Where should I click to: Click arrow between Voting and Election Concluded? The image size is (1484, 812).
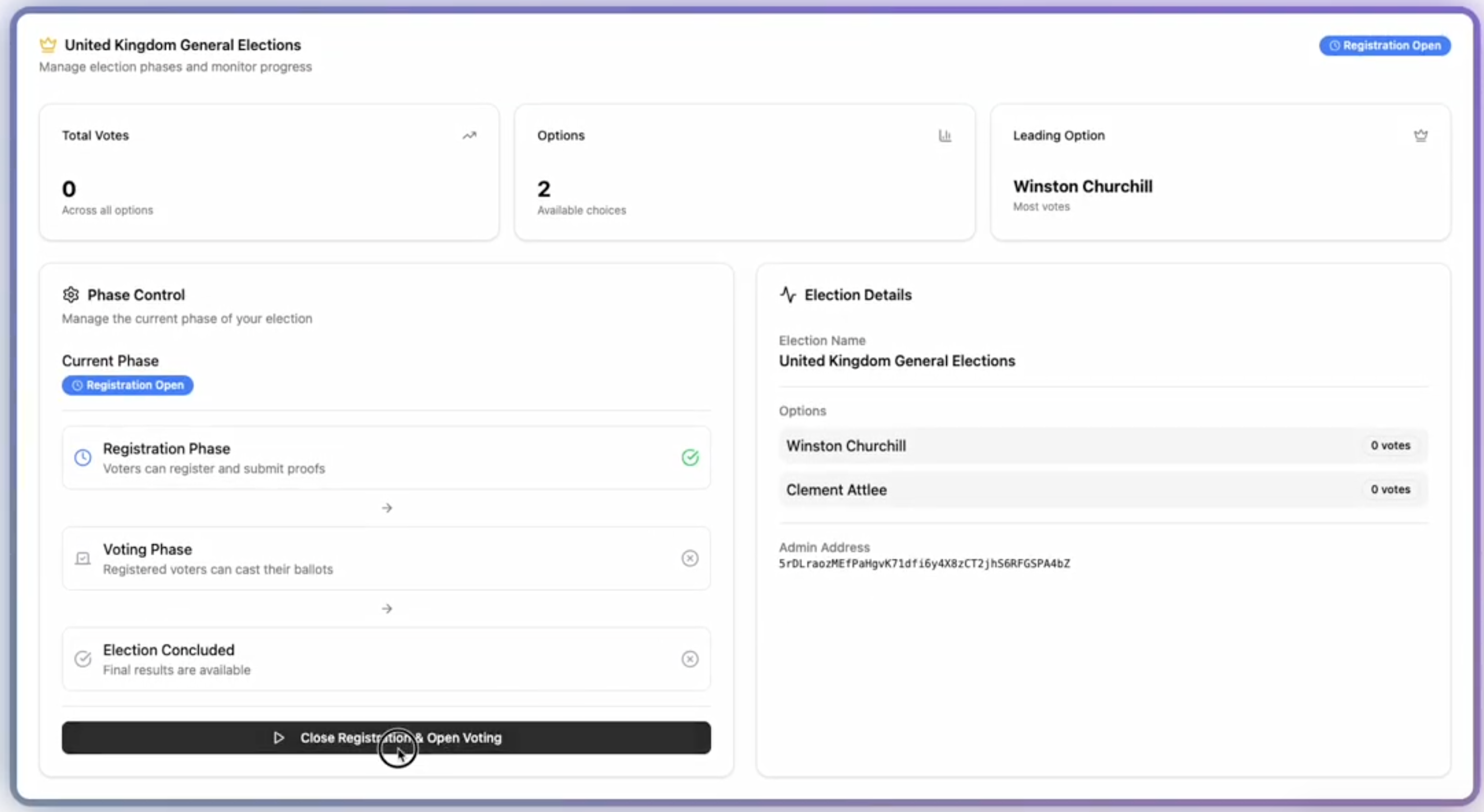point(387,609)
